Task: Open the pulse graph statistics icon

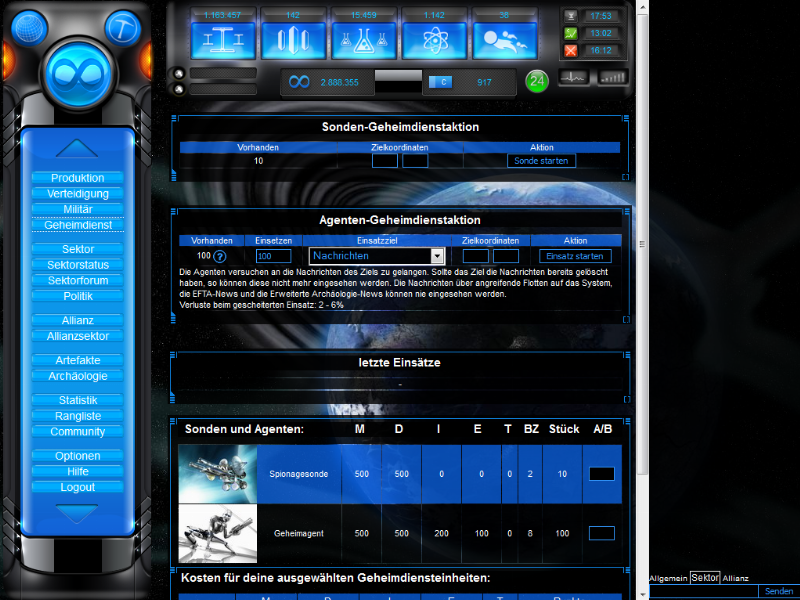Action: pyautogui.click(x=572, y=76)
